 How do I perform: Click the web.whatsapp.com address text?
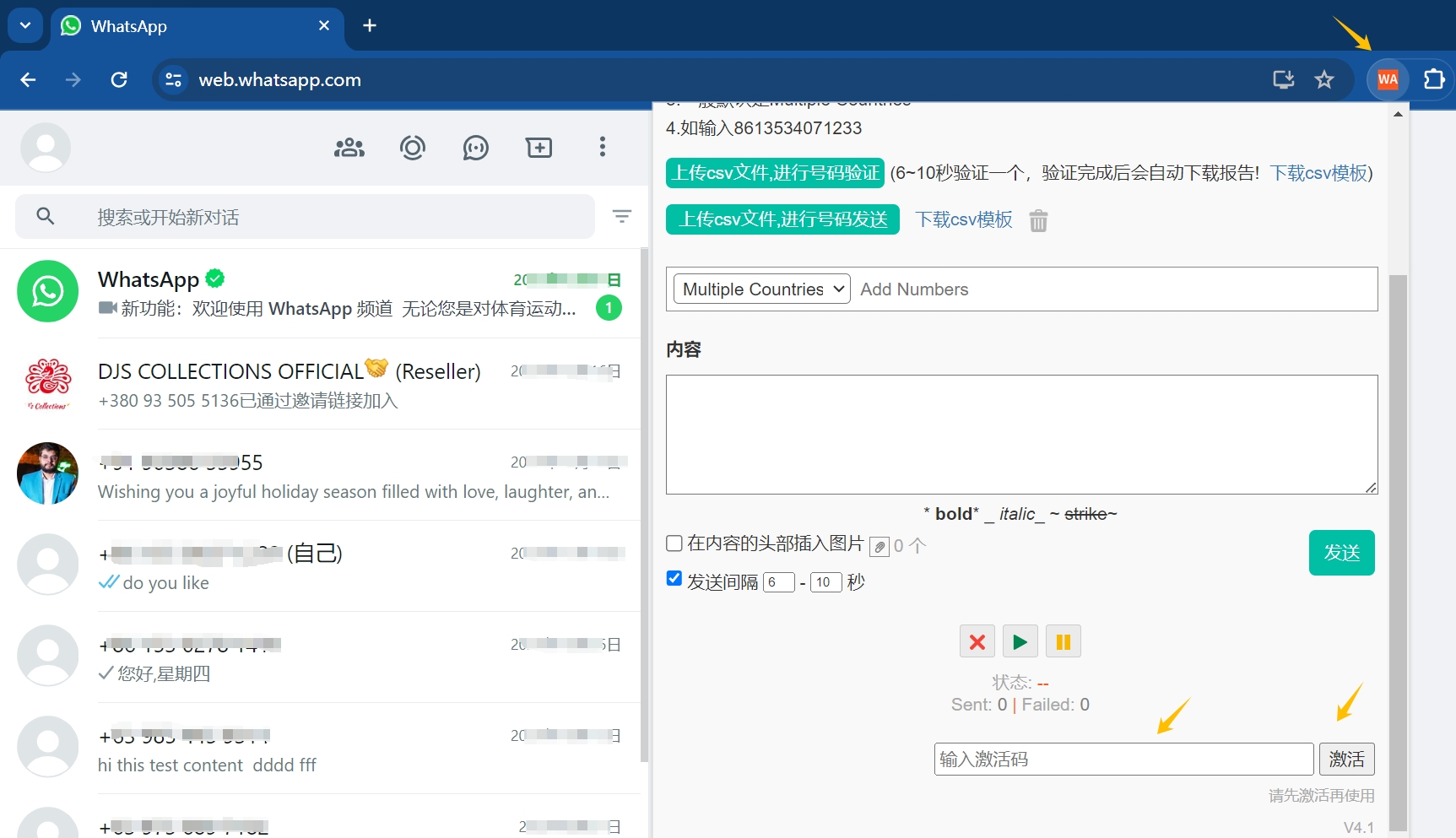click(279, 79)
